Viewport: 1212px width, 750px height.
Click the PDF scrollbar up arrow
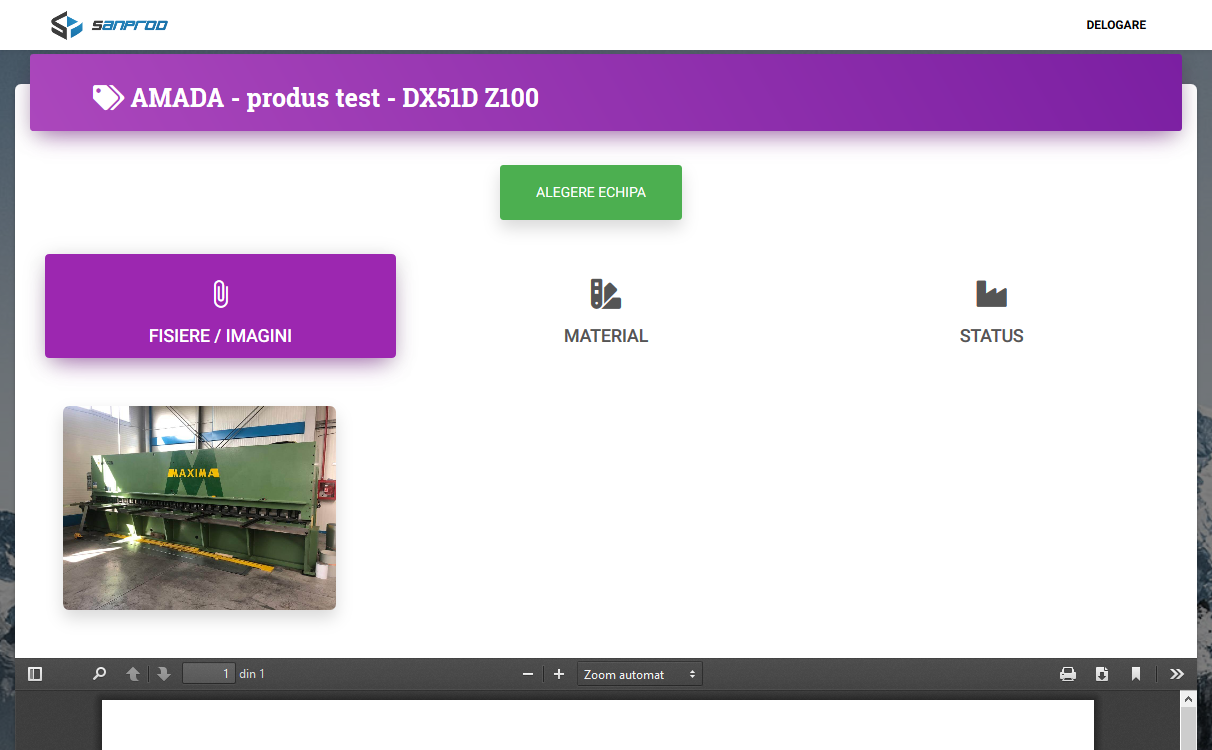1188,700
